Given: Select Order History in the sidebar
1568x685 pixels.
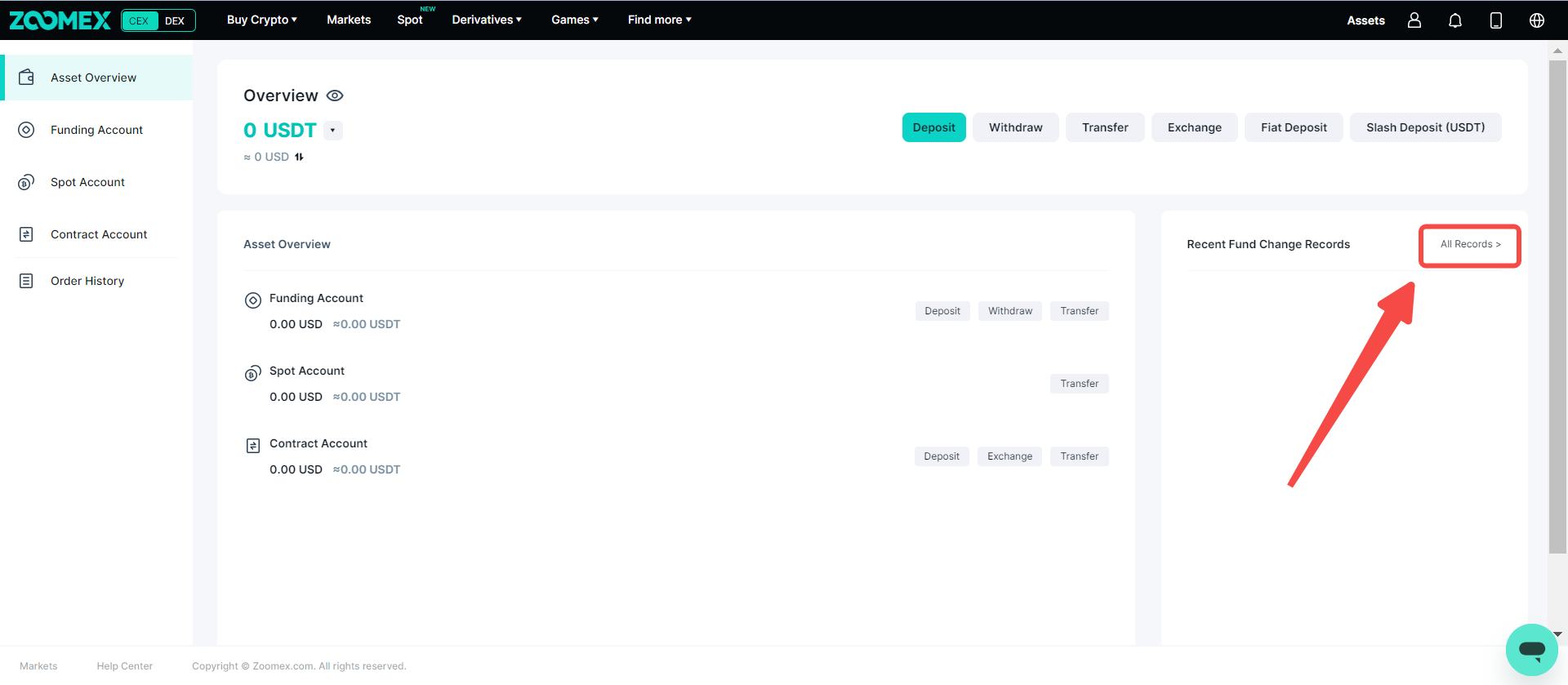Looking at the screenshot, I should click(x=87, y=281).
